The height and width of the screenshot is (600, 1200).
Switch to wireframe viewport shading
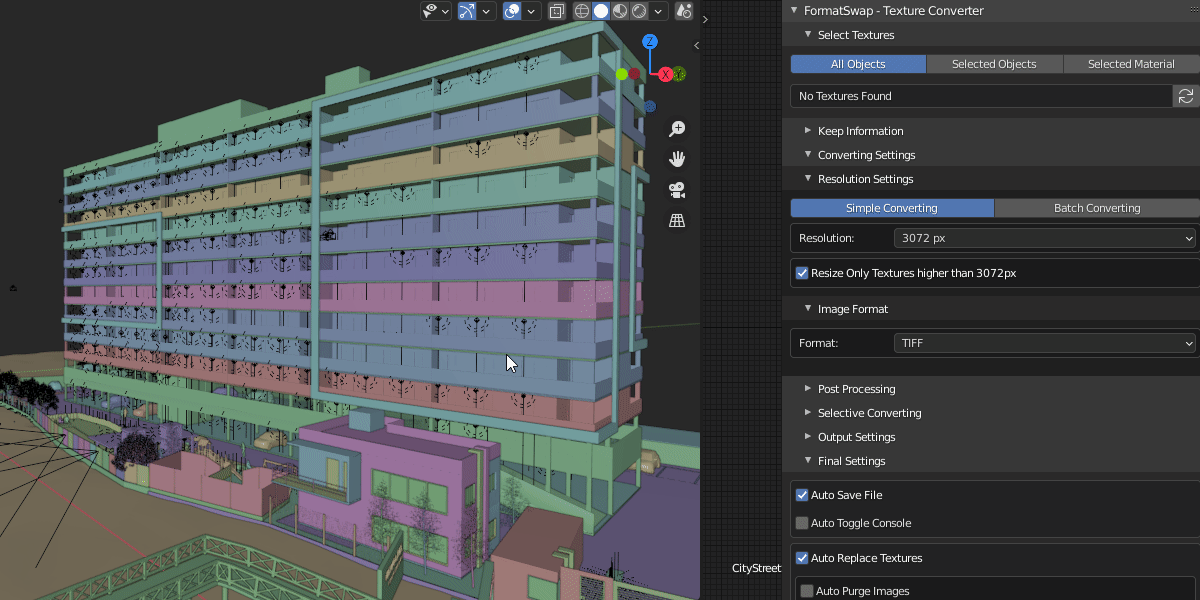pyautogui.click(x=582, y=11)
